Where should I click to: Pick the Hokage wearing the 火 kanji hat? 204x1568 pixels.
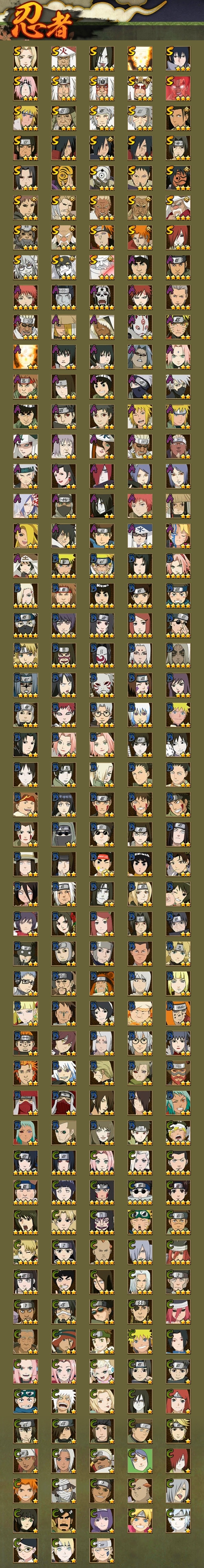pyautogui.click(x=63, y=58)
